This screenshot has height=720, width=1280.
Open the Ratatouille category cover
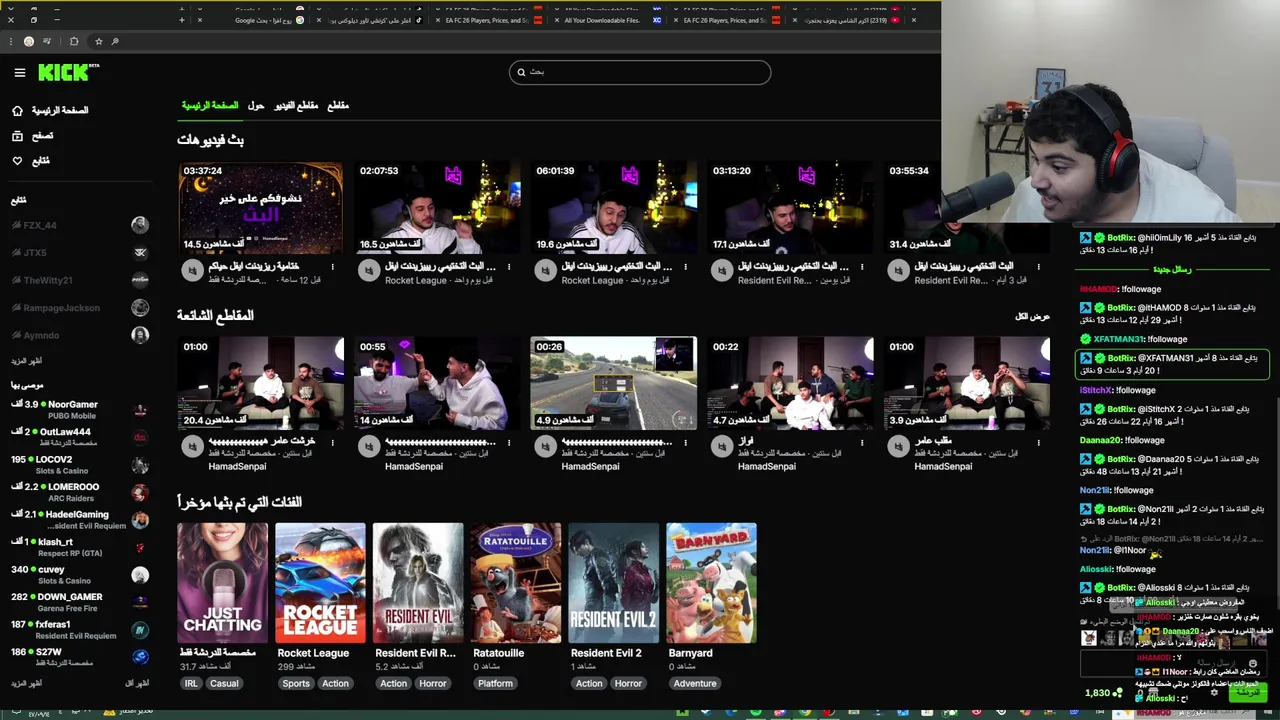coord(516,582)
